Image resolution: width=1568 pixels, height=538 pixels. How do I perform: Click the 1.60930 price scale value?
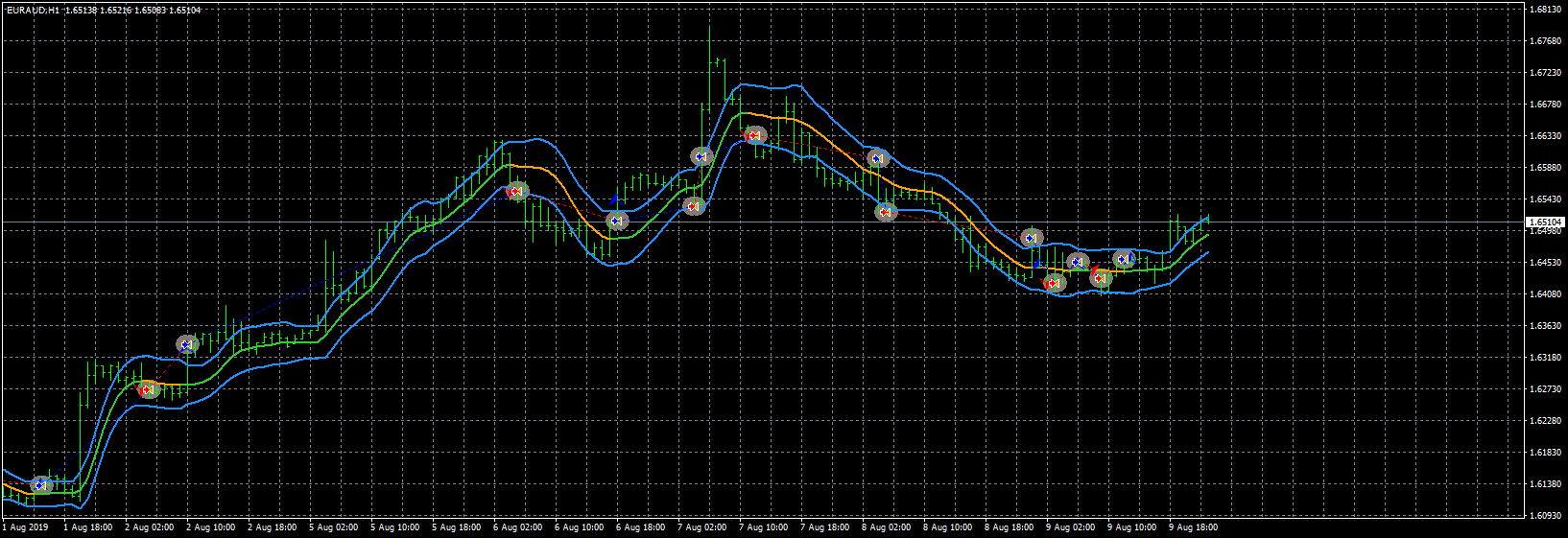(1545, 516)
